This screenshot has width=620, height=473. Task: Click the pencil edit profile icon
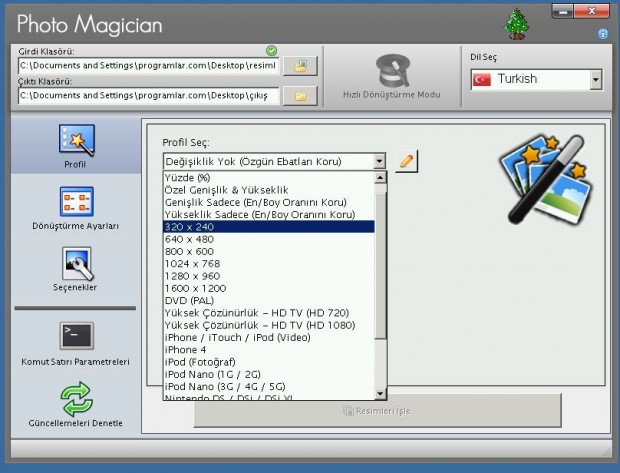coord(406,161)
